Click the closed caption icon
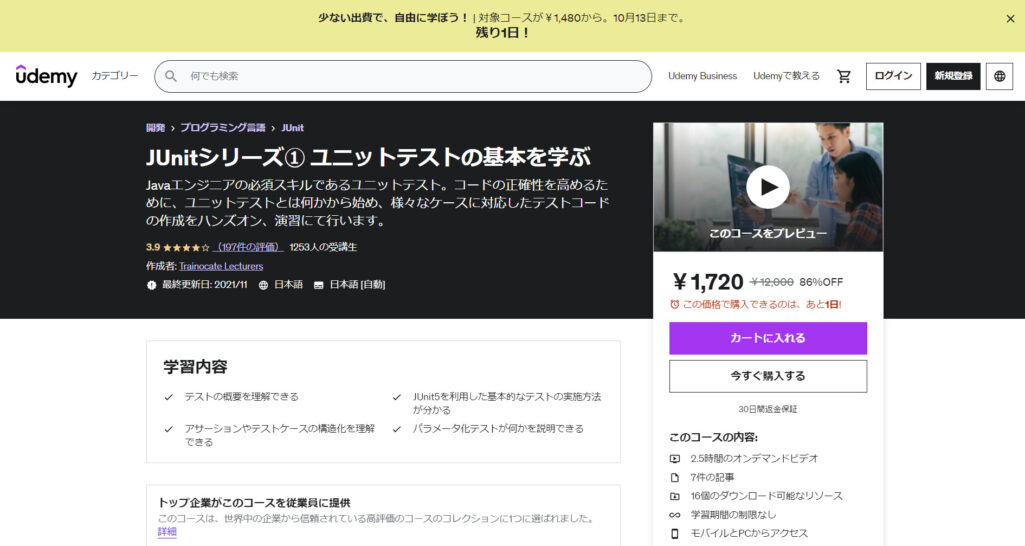This screenshot has height=546, width=1025. pyautogui.click(x=318, y=285)
